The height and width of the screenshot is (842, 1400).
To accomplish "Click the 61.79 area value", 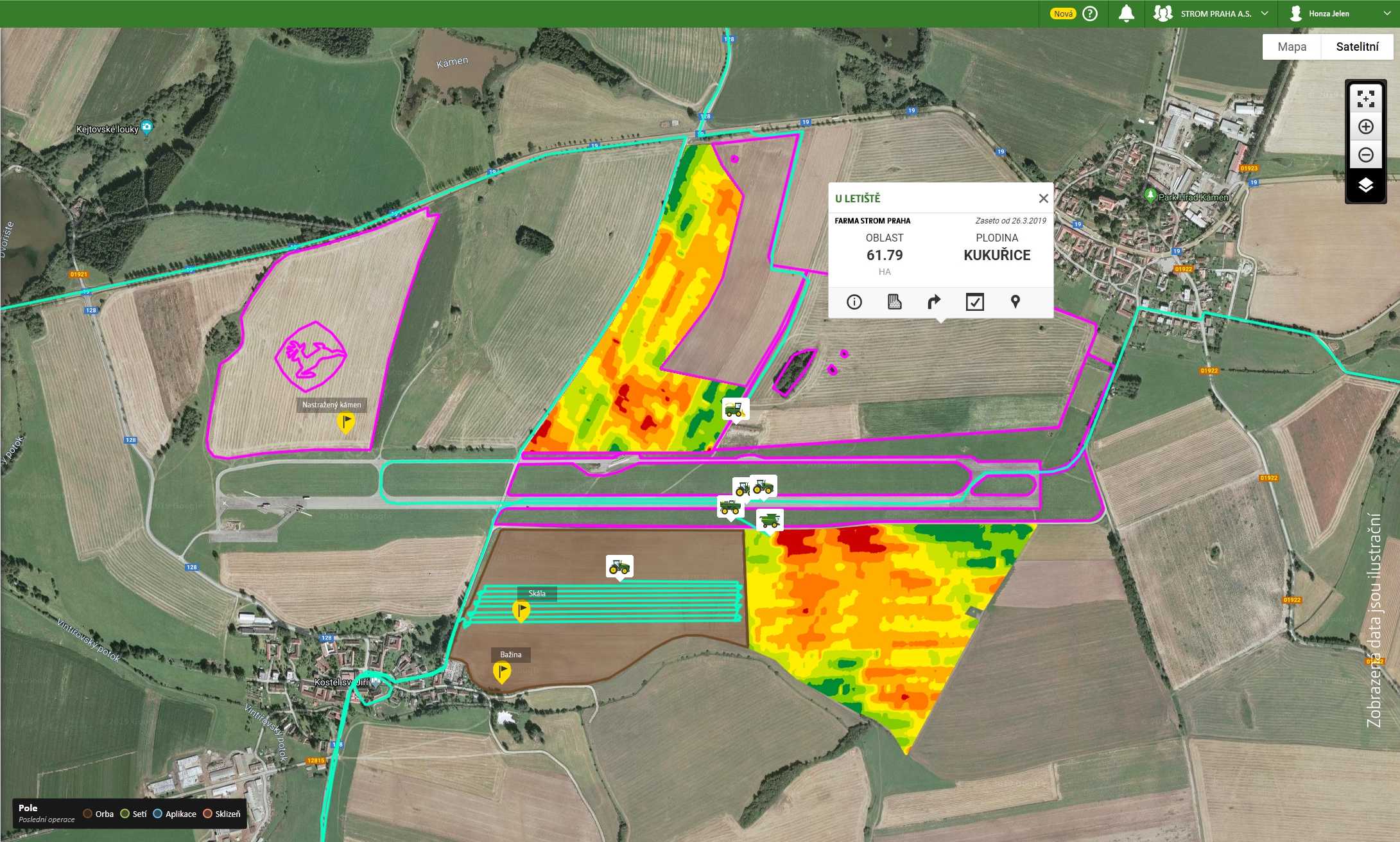I will click(885, 255).
